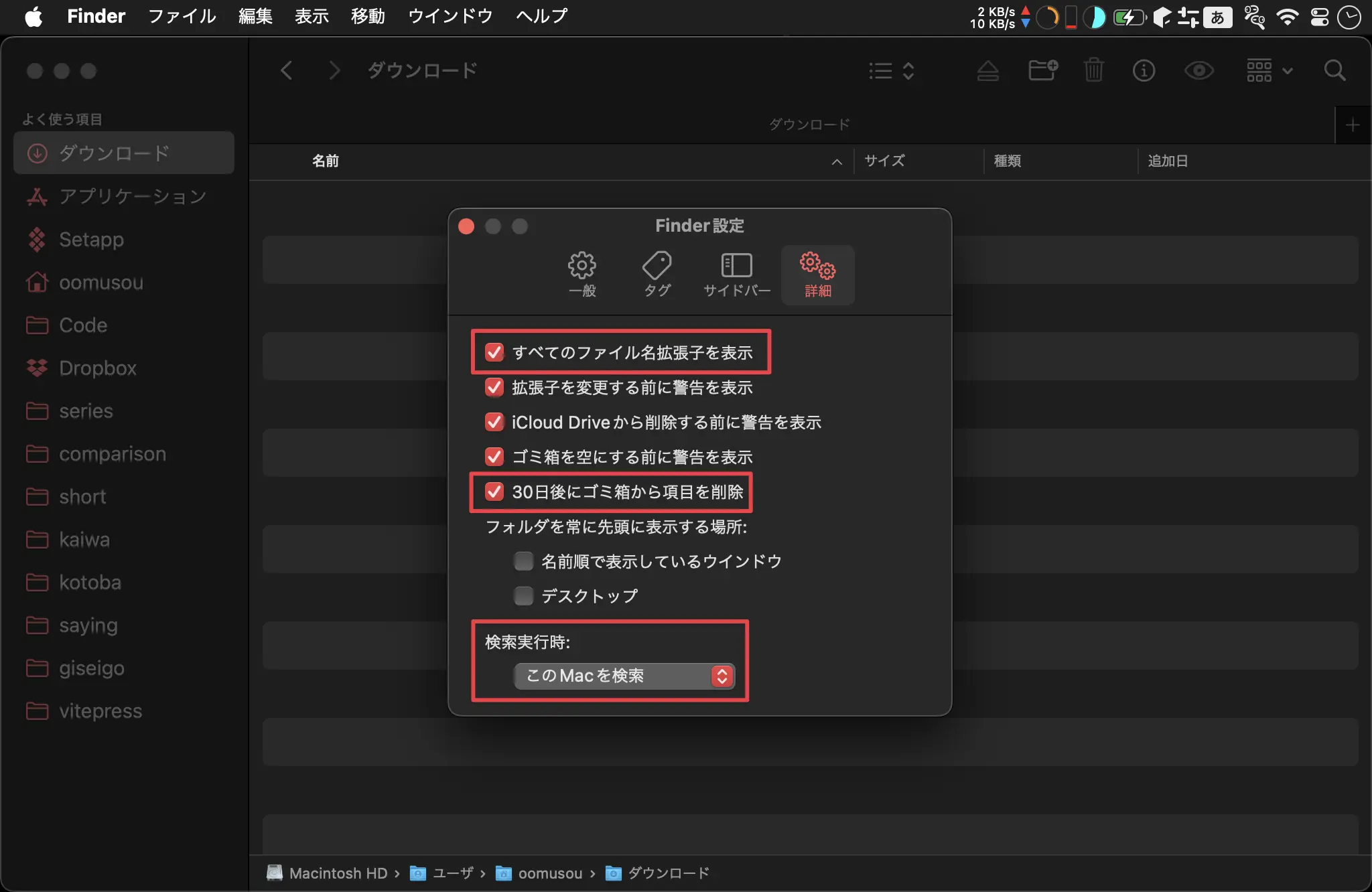Select short folder in sidebar

point(124,496)
